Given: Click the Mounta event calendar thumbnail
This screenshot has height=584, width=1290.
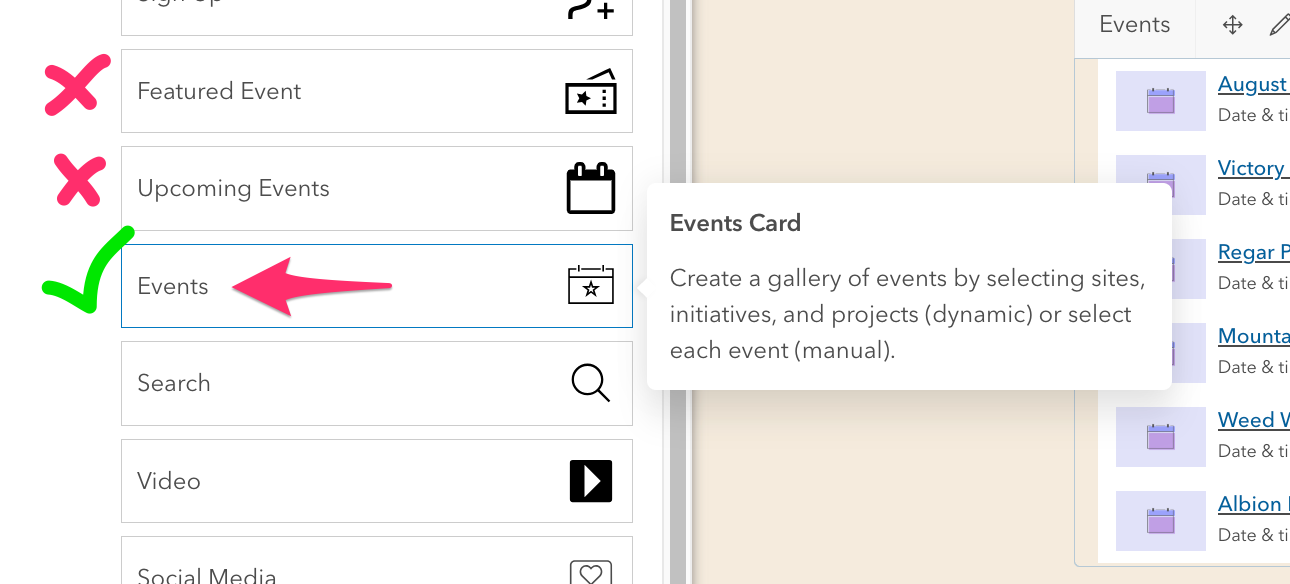Looking at the screenshot, I should pyautogui.click(x=1160, y=353).
